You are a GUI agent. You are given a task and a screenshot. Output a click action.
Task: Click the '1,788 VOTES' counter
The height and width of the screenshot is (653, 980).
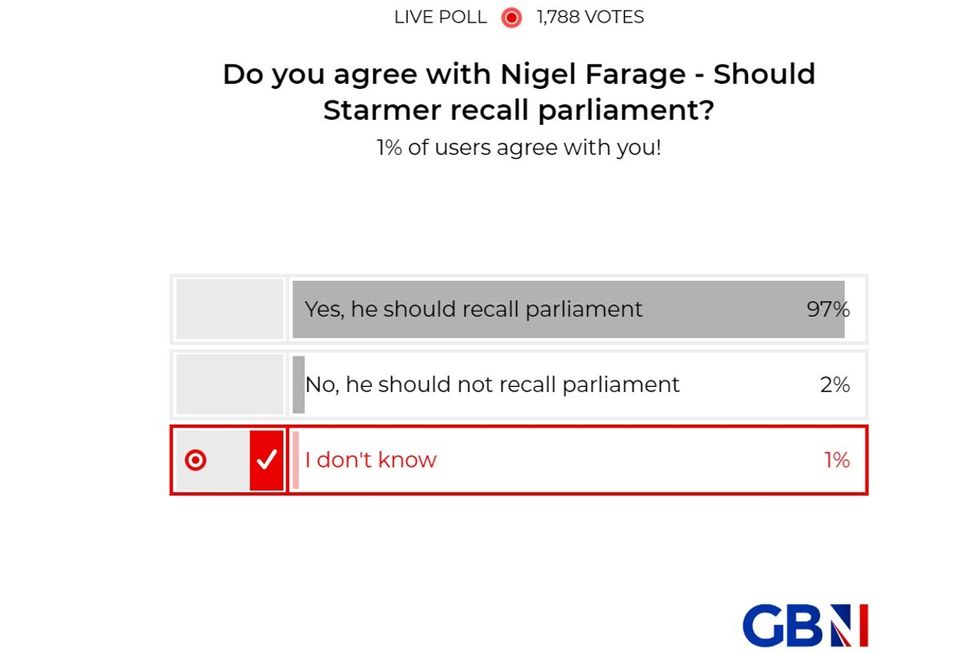[x=589, y=16]
